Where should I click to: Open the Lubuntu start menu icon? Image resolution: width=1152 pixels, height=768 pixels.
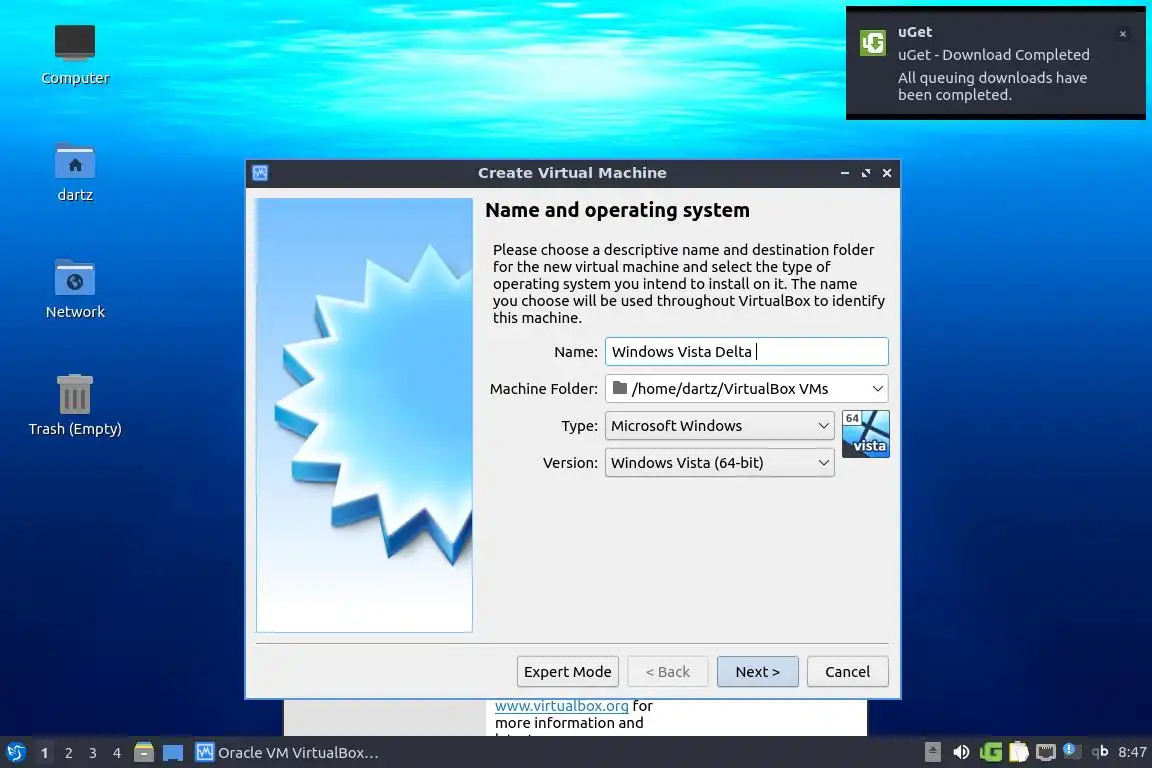coord(15,752)
